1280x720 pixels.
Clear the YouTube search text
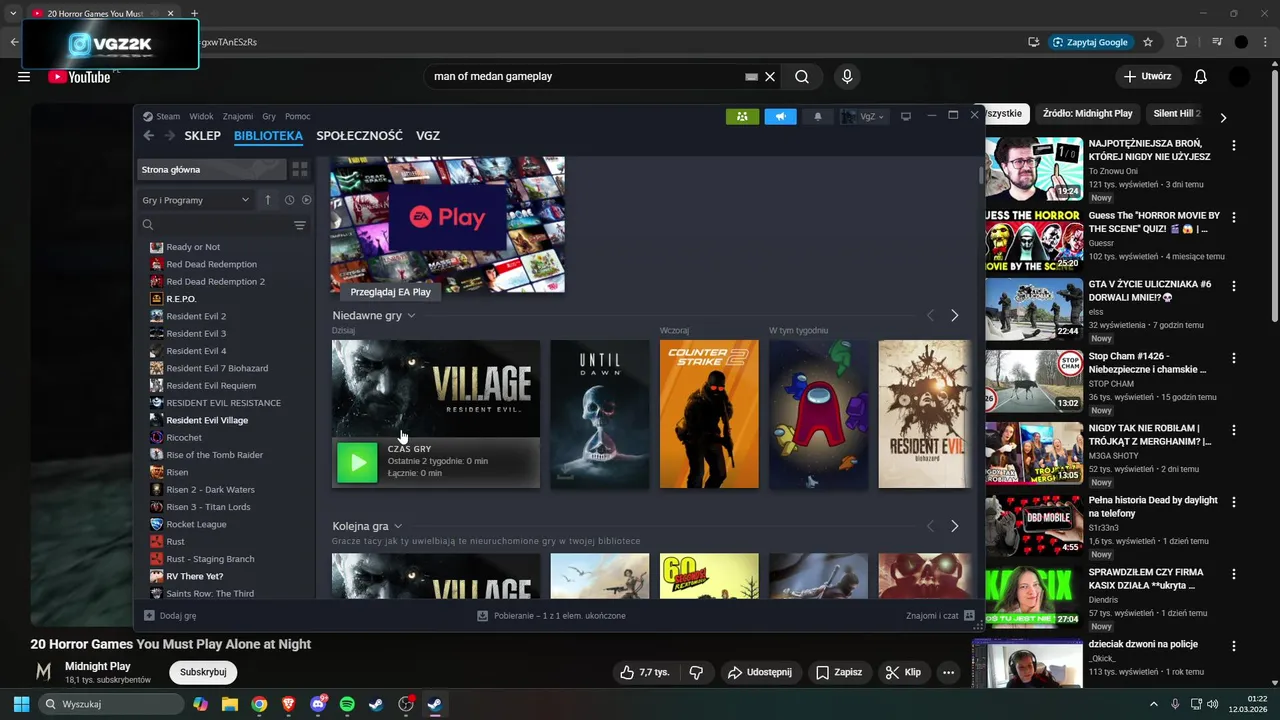(770, 77)
